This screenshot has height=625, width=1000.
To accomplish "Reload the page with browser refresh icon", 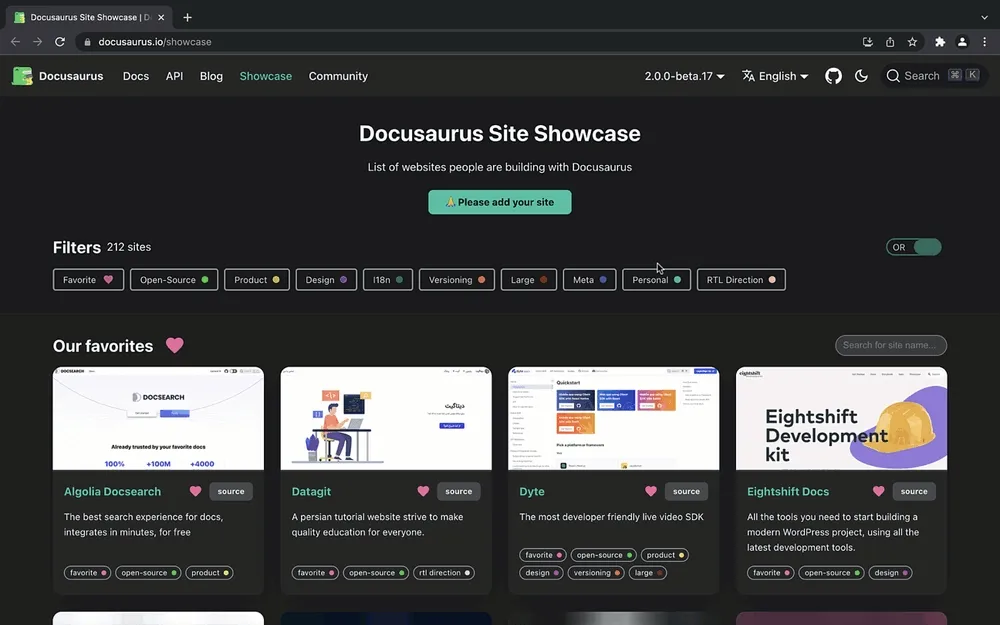I will [60, 41].
